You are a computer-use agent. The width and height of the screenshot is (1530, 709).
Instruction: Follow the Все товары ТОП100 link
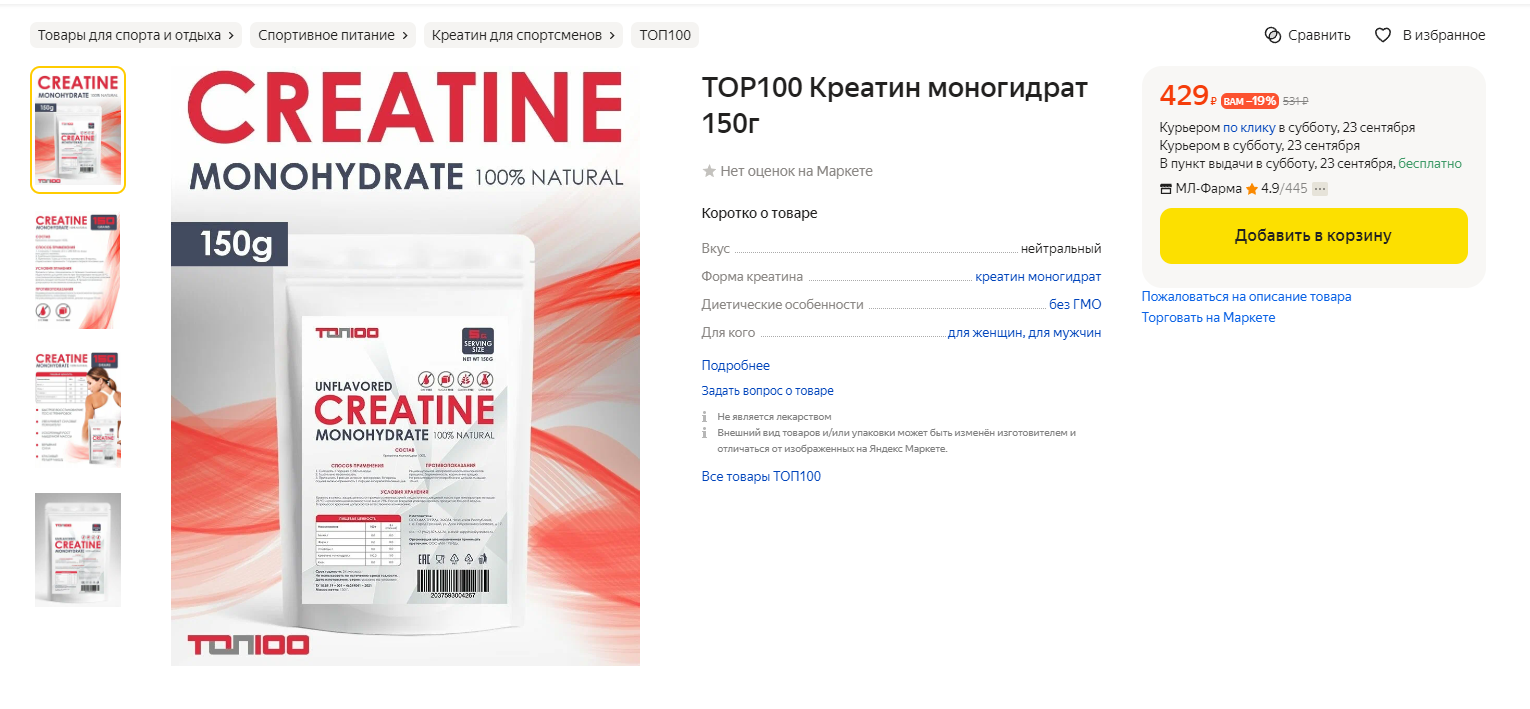point(761,476)
